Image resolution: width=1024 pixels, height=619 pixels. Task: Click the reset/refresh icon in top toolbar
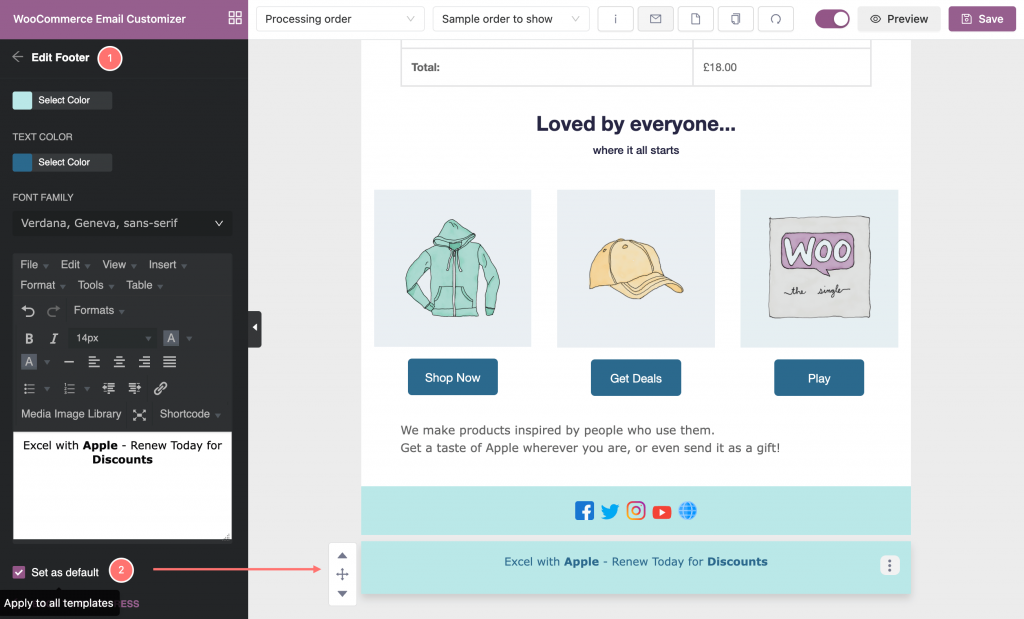point(776,19)
